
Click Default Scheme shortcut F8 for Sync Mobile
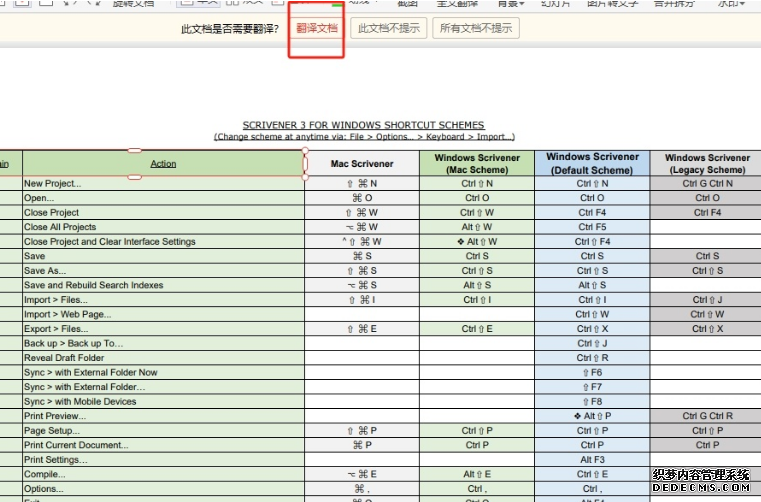coord(592,402)
